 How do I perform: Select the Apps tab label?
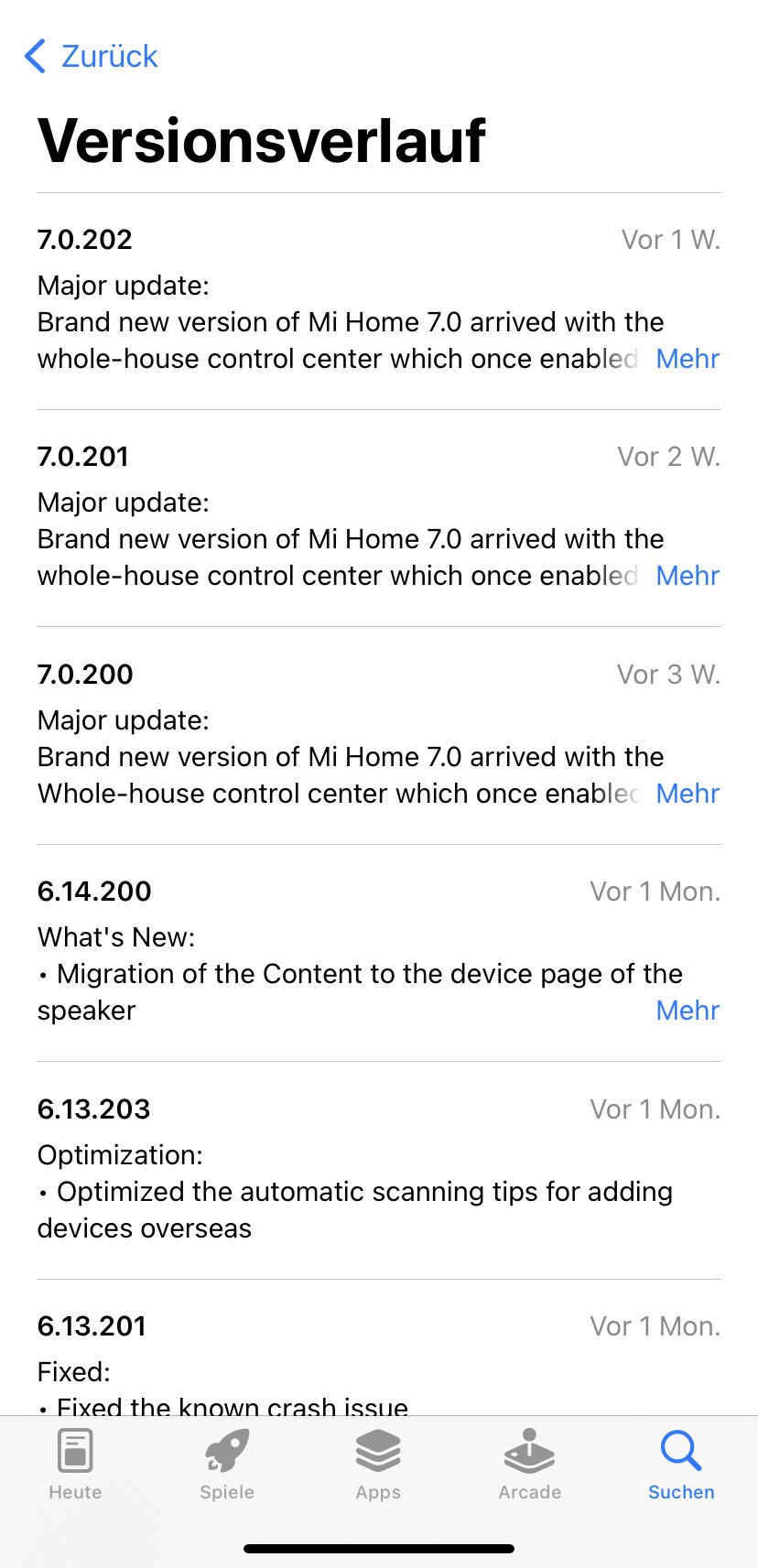378,1492
